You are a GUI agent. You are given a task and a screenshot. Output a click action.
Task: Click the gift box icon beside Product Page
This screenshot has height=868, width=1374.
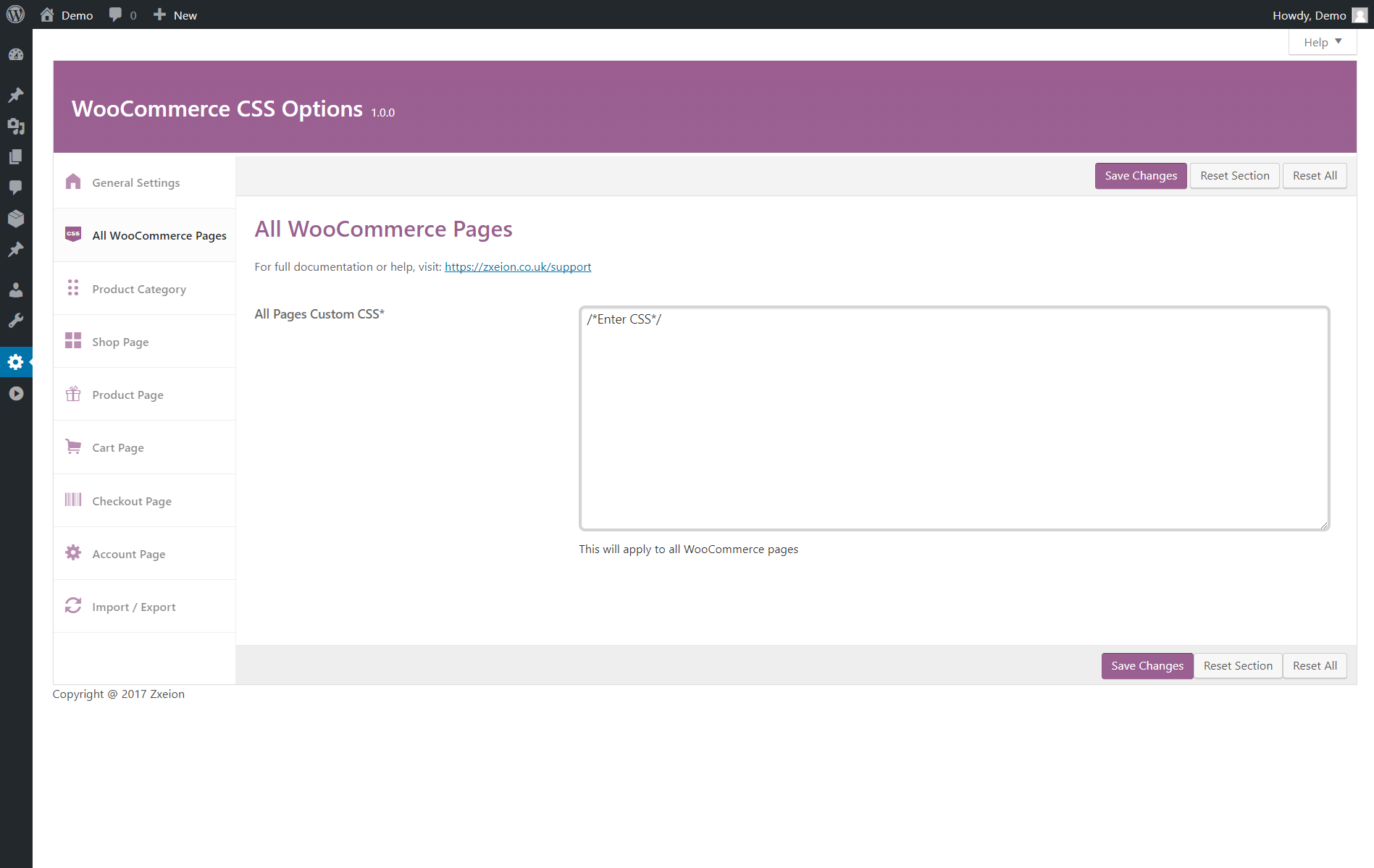click(72, 394)
